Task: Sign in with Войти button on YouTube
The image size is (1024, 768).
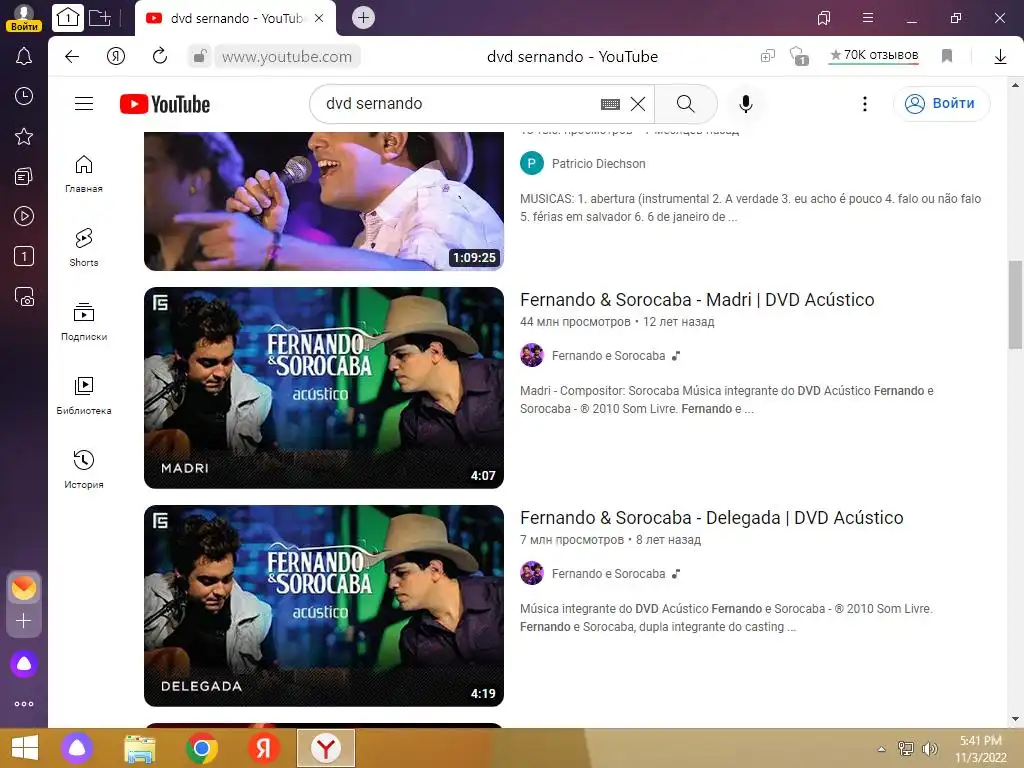Action: pyautogui.click(x=941, y=104)
